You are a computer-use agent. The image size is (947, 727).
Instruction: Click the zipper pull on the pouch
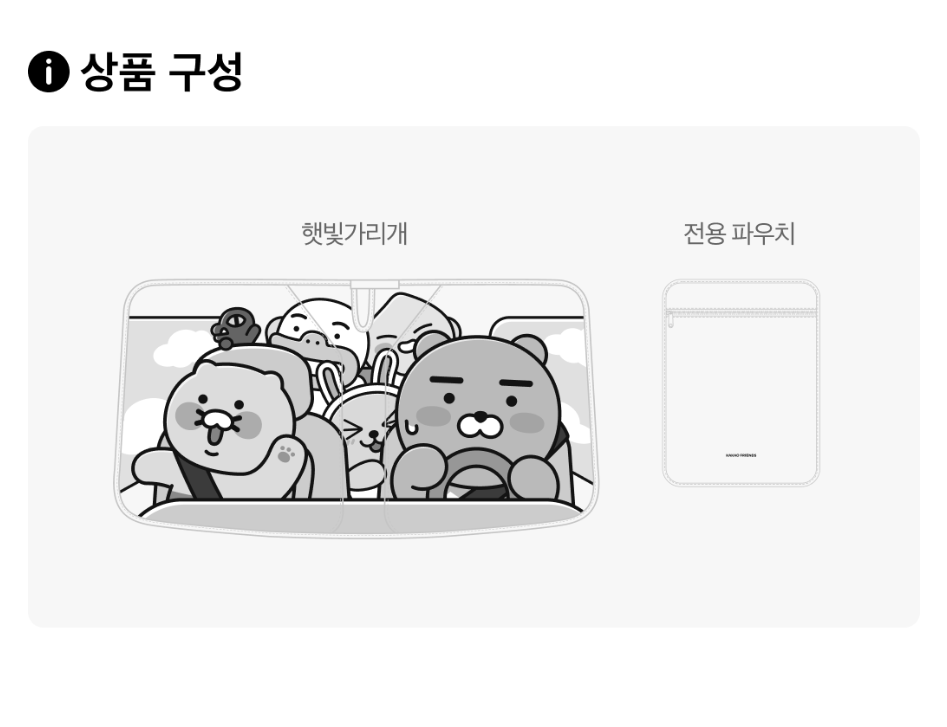point(670,320)
